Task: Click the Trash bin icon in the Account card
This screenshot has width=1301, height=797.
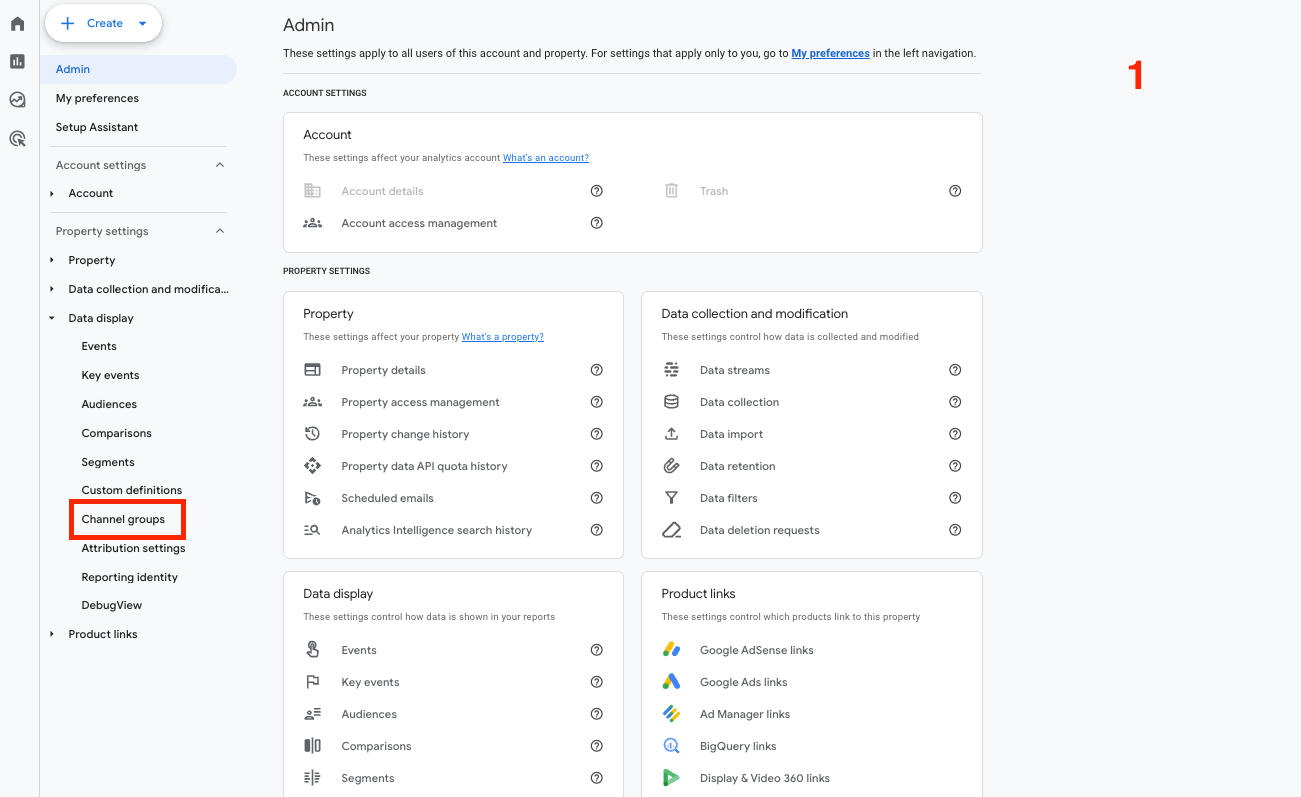Action: point(672,190)
